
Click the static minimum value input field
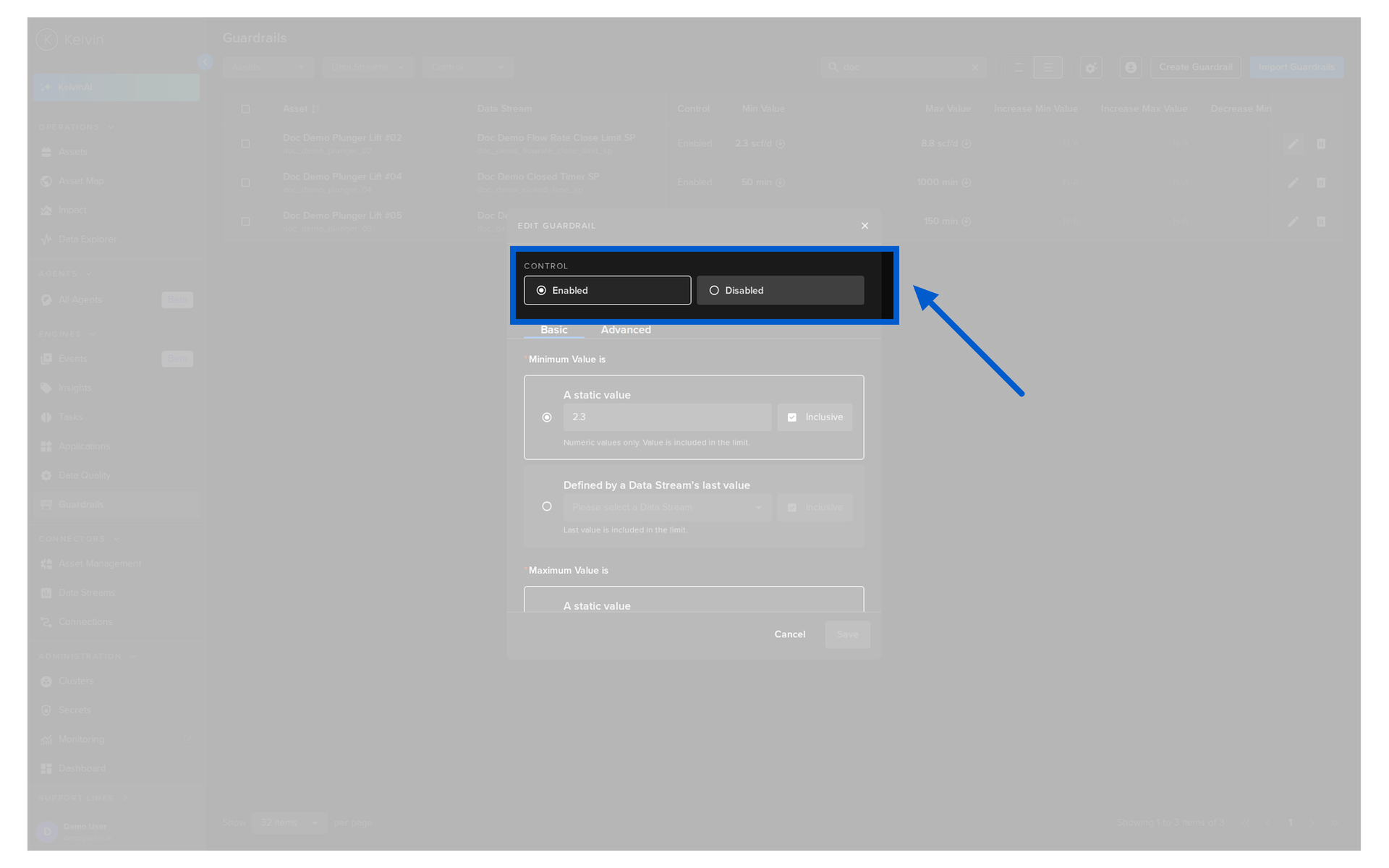coord(667,417)
